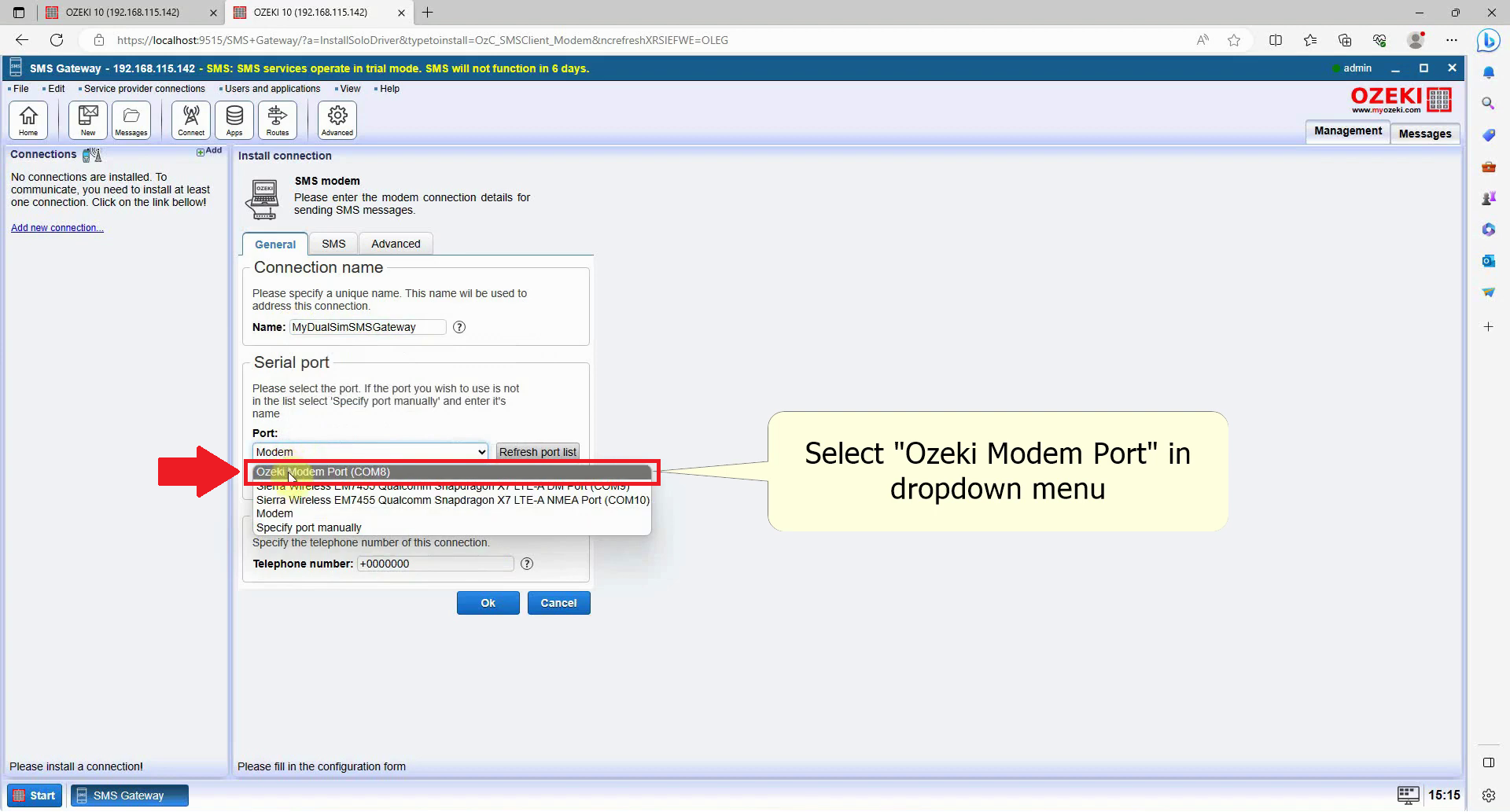
Task: Choose Sierra Wireless NMEA Port (COM10) option
Action: (453, 500)
